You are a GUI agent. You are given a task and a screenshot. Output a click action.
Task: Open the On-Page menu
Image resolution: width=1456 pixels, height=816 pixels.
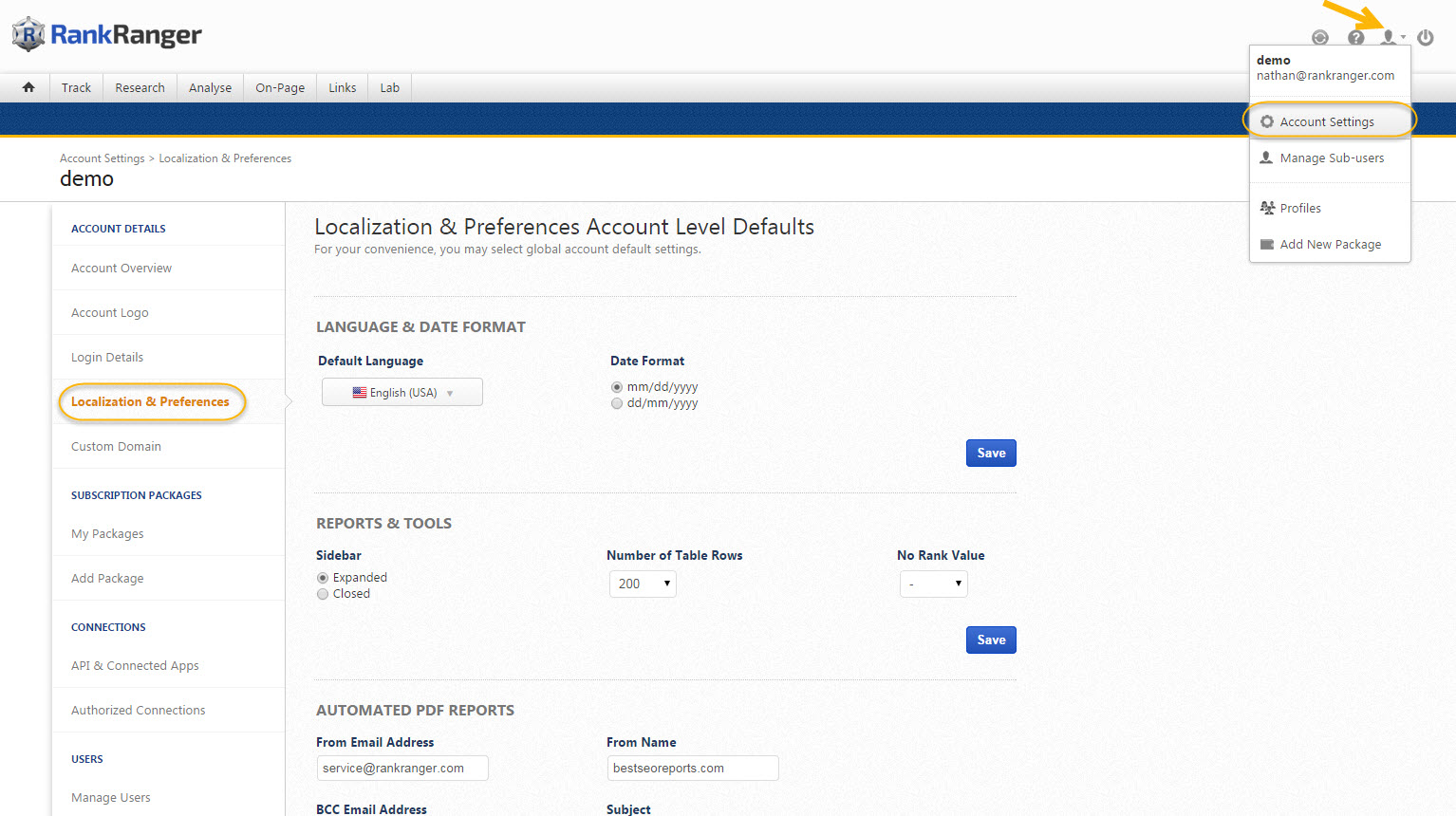[x=280, y=87]
